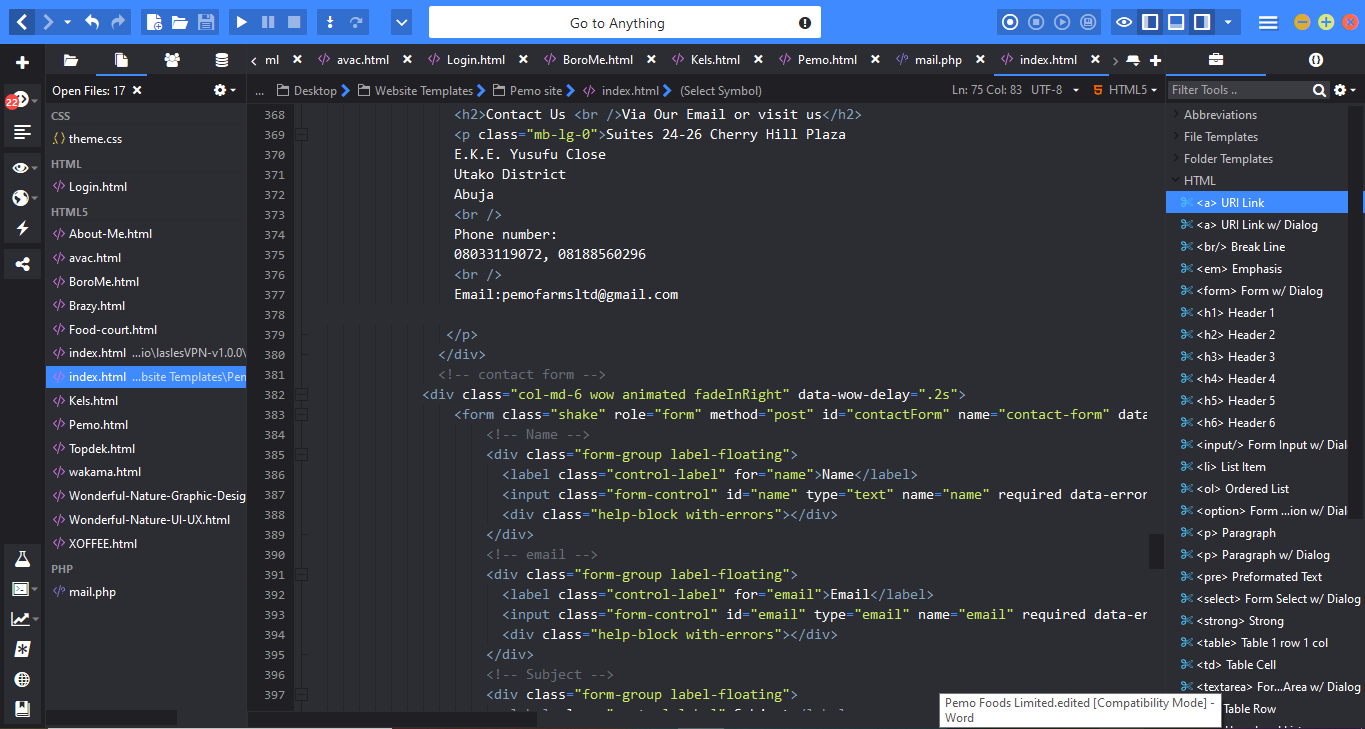Click the New file toolbar icon
This screenshot has height=729, width=1365.
(x=153, y=22)
